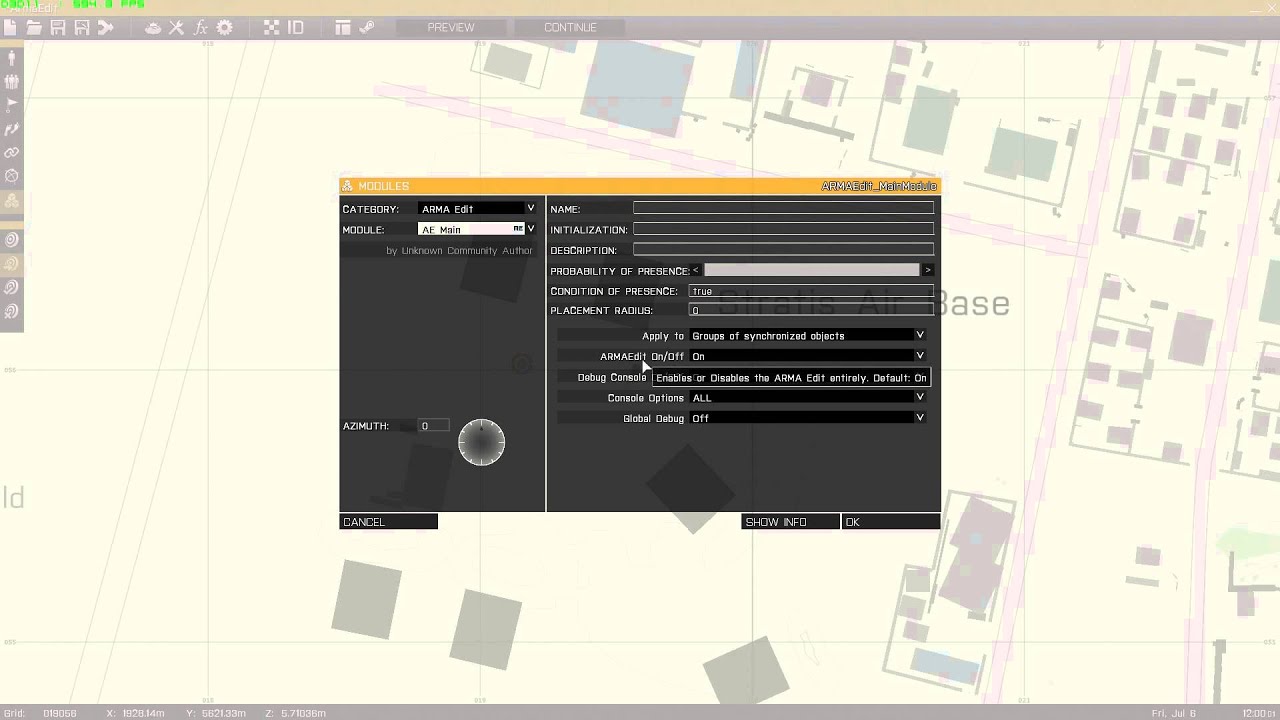Click the Probability of Presence slider bar

pyautogui.click(x=811, y=270)
